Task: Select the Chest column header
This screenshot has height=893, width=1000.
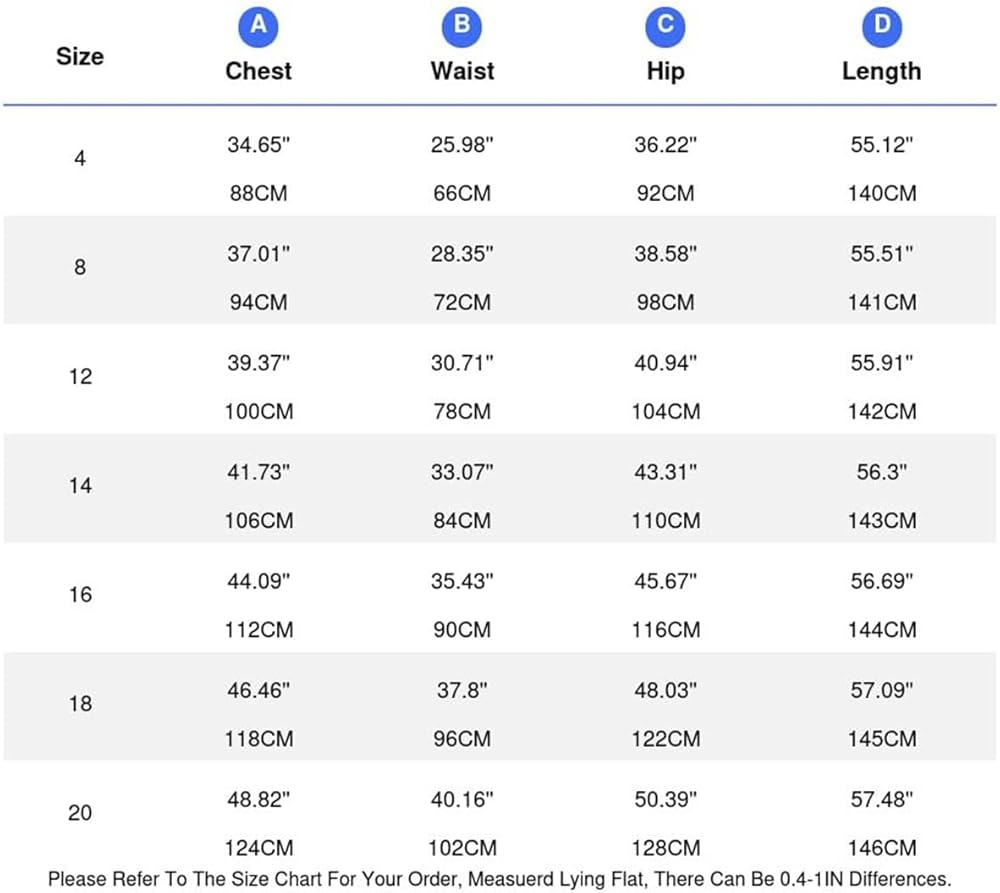Action: point(259,71)
